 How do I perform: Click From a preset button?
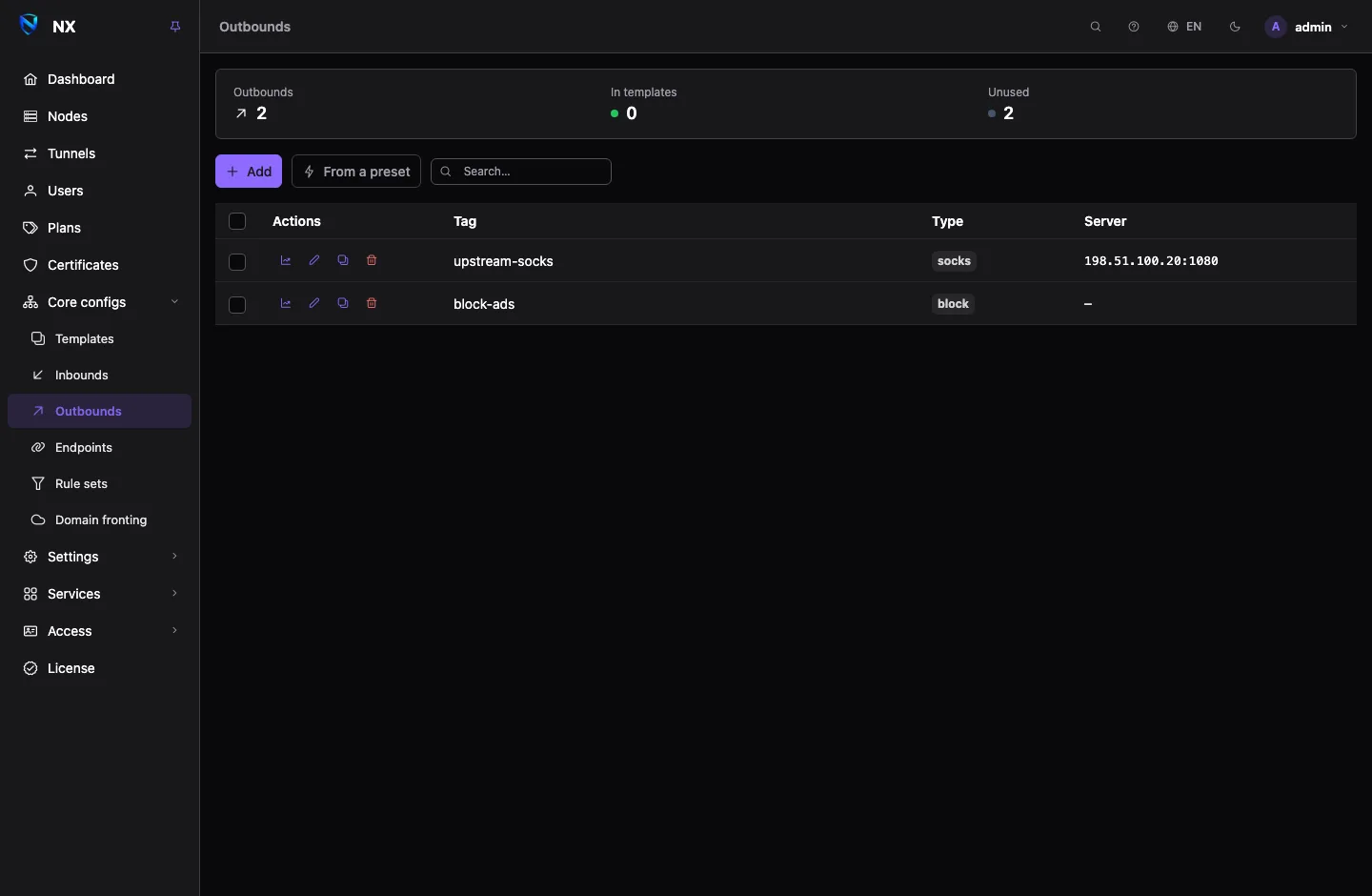(x=356, y=172)
